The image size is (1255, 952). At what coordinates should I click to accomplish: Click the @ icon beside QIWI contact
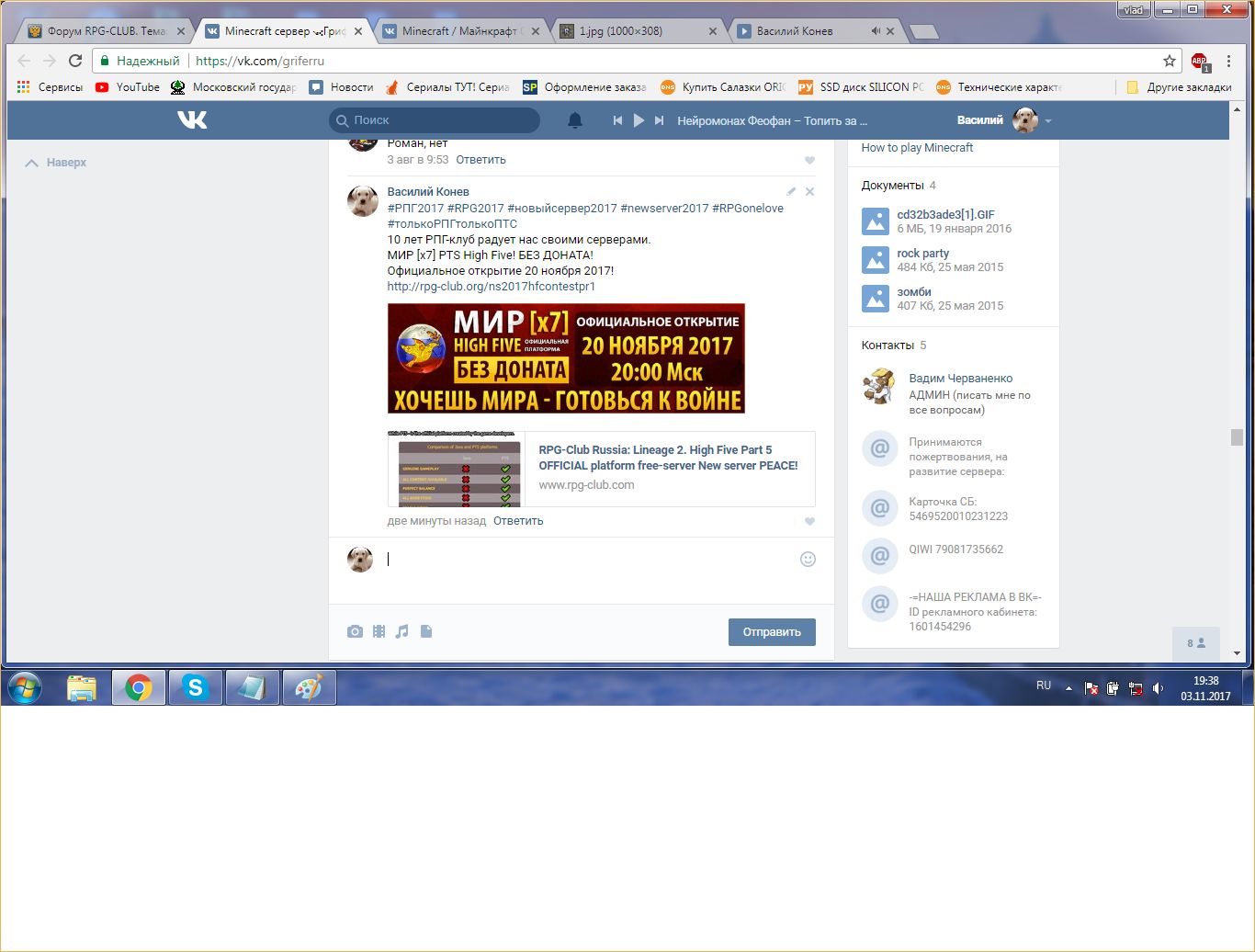(x=880, y=555)
